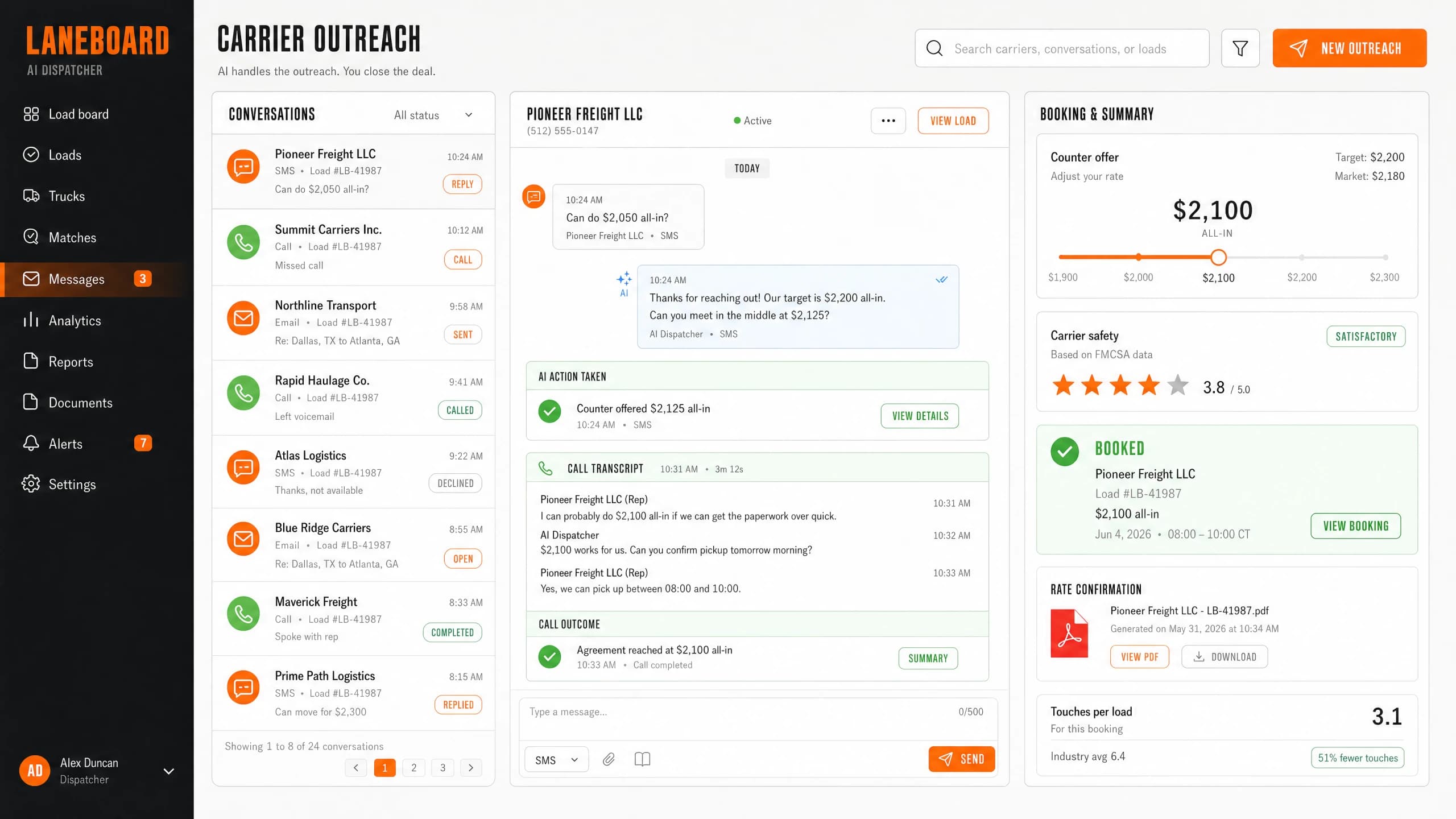Open the templates book icon
This screenshot has height=819, width=1456.
tap(642, 759)
